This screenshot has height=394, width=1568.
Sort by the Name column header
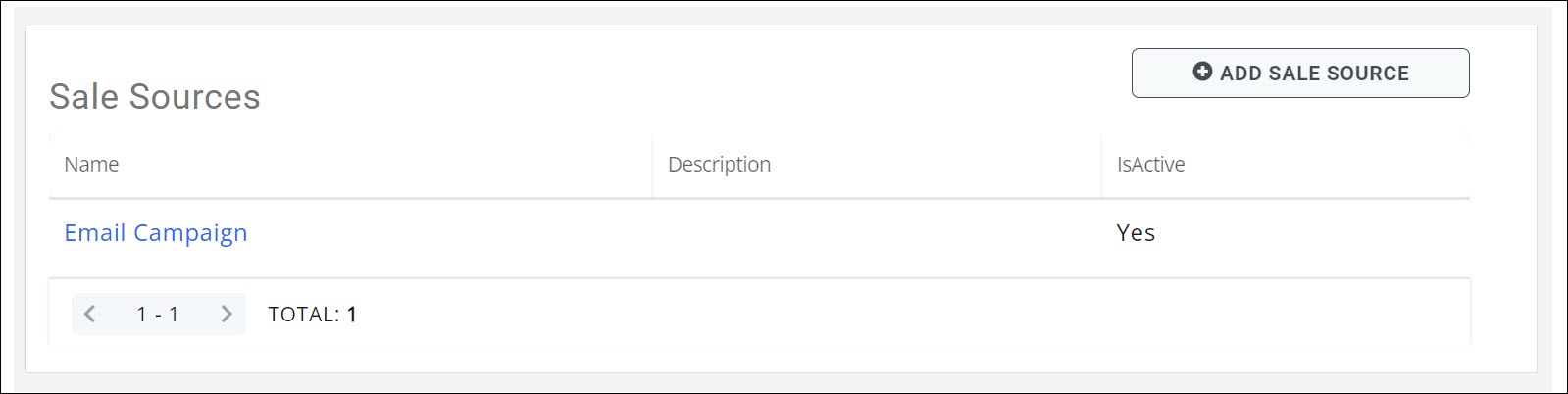pos(91,165)
